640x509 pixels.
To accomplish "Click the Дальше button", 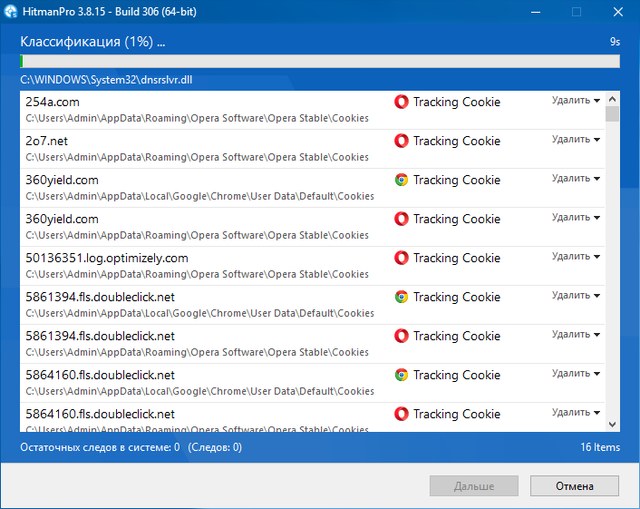I will point(474,486).
